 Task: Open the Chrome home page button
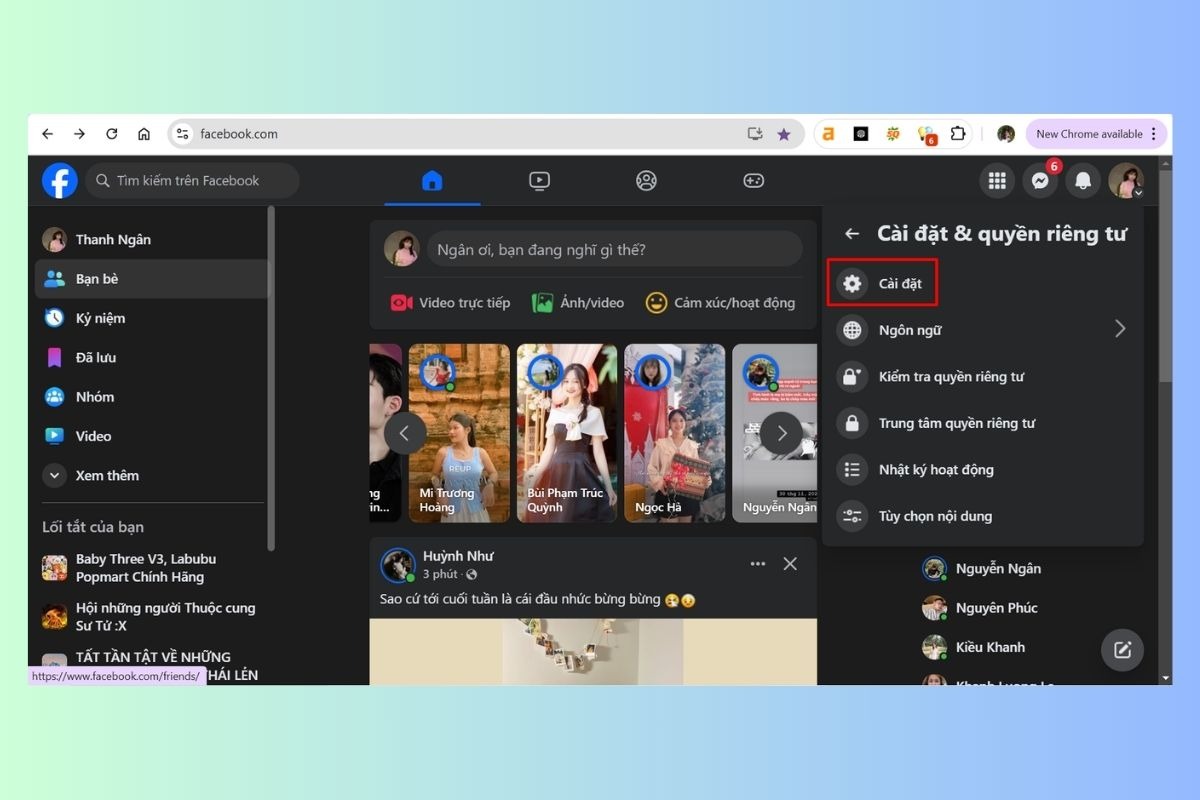pyautogui.click(x=144, y=134)
